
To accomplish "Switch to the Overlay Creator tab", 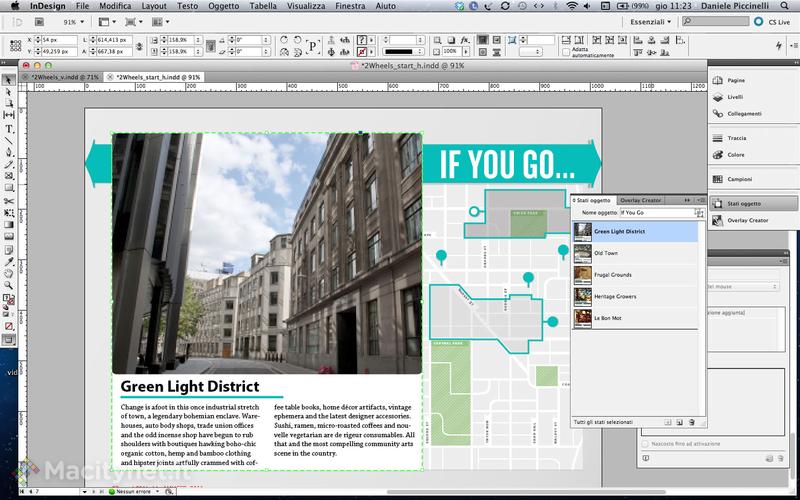I will click(639, 200).
